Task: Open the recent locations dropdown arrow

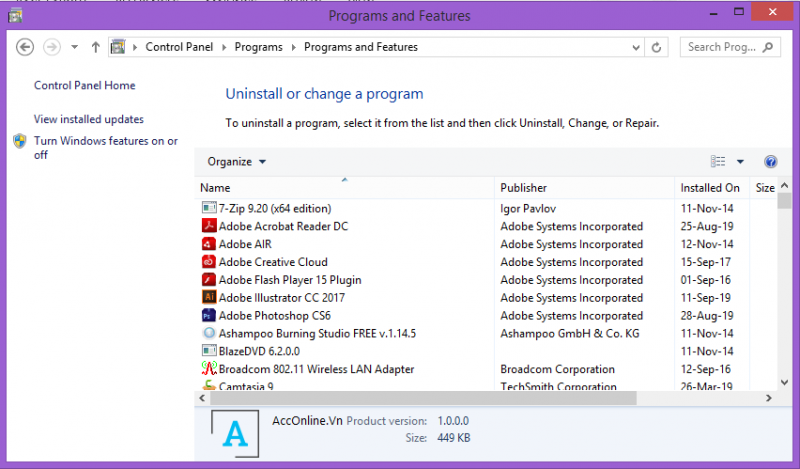Action: pyautogui.click(x=74, y=47)
